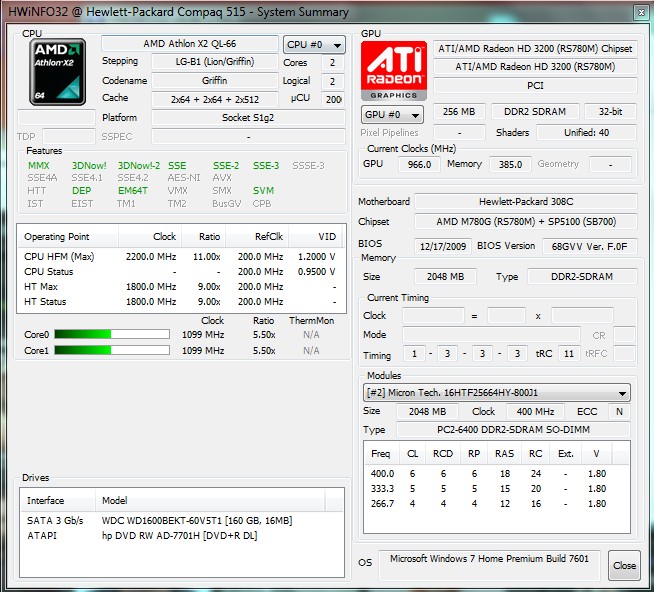The width and height of the screenshot is (654, 592).
Task: Select the HT Max row
Action: pyautogui.click(x=180, y=287)
